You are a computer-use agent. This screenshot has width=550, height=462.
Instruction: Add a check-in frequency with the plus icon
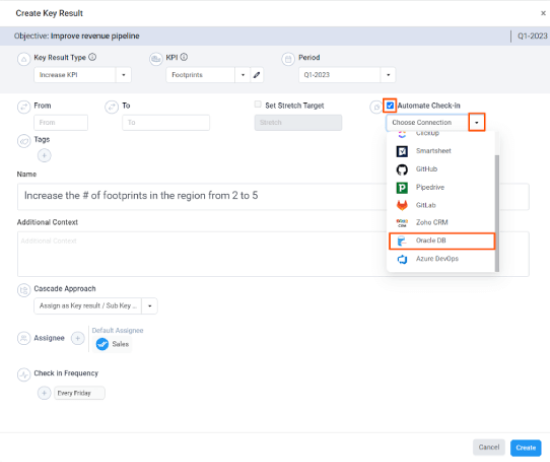tap(44, 393)
